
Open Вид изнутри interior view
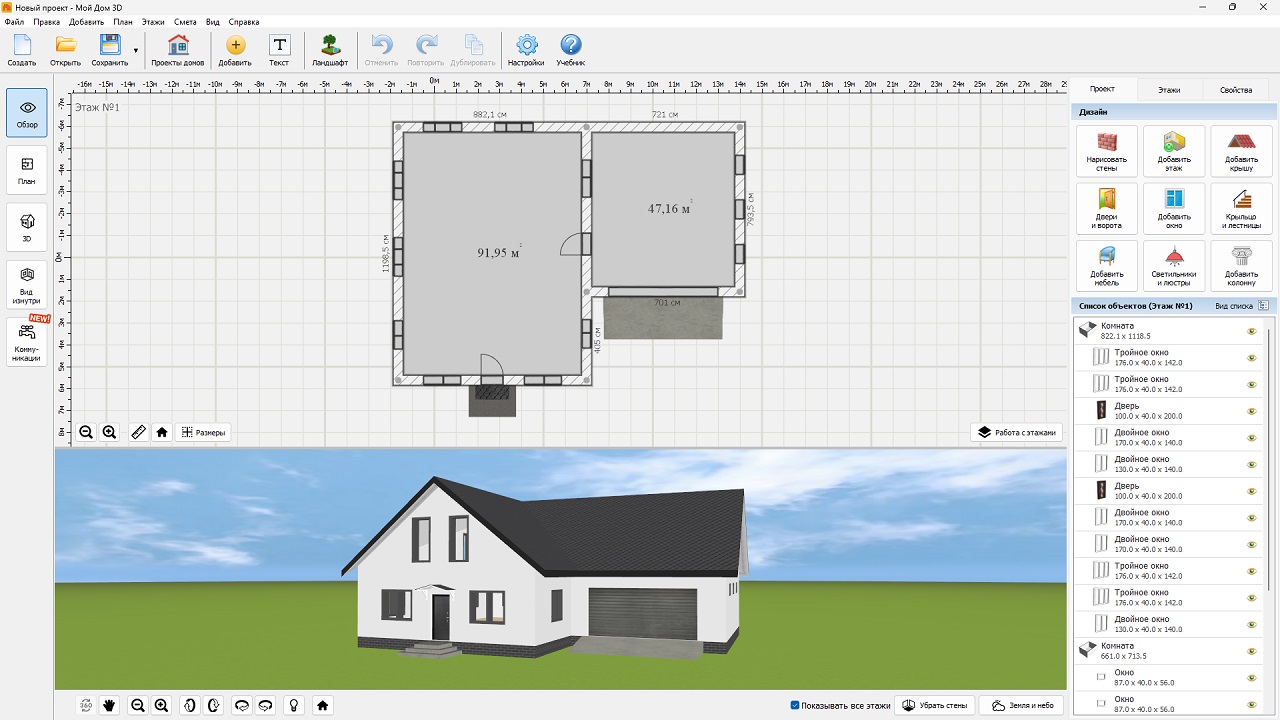point(27,282)
